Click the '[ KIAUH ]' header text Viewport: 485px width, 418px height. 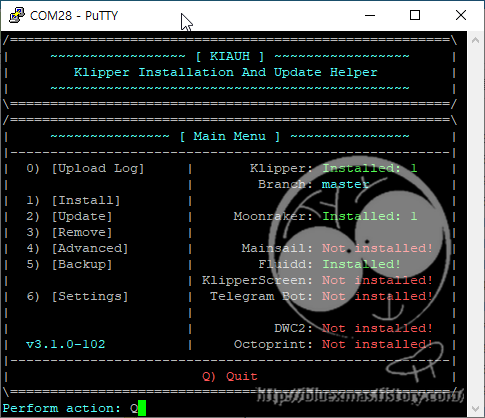230,56
